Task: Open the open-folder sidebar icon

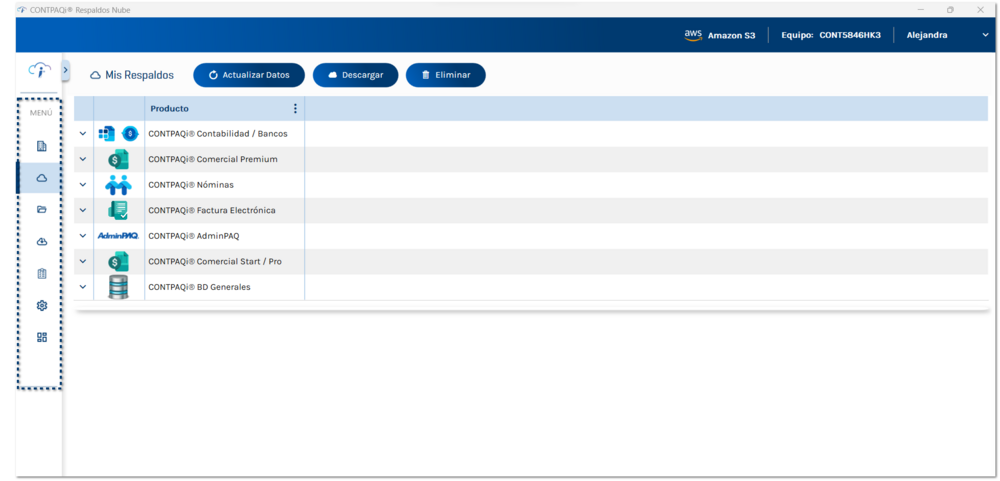Action: (x=41, y=210)
